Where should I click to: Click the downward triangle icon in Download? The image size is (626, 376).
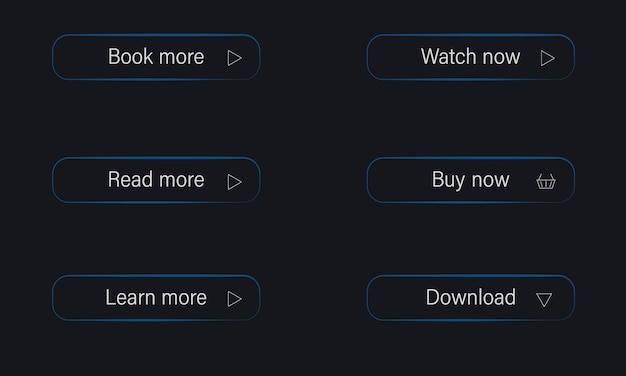pyautogui.click(x=544, y=299)
